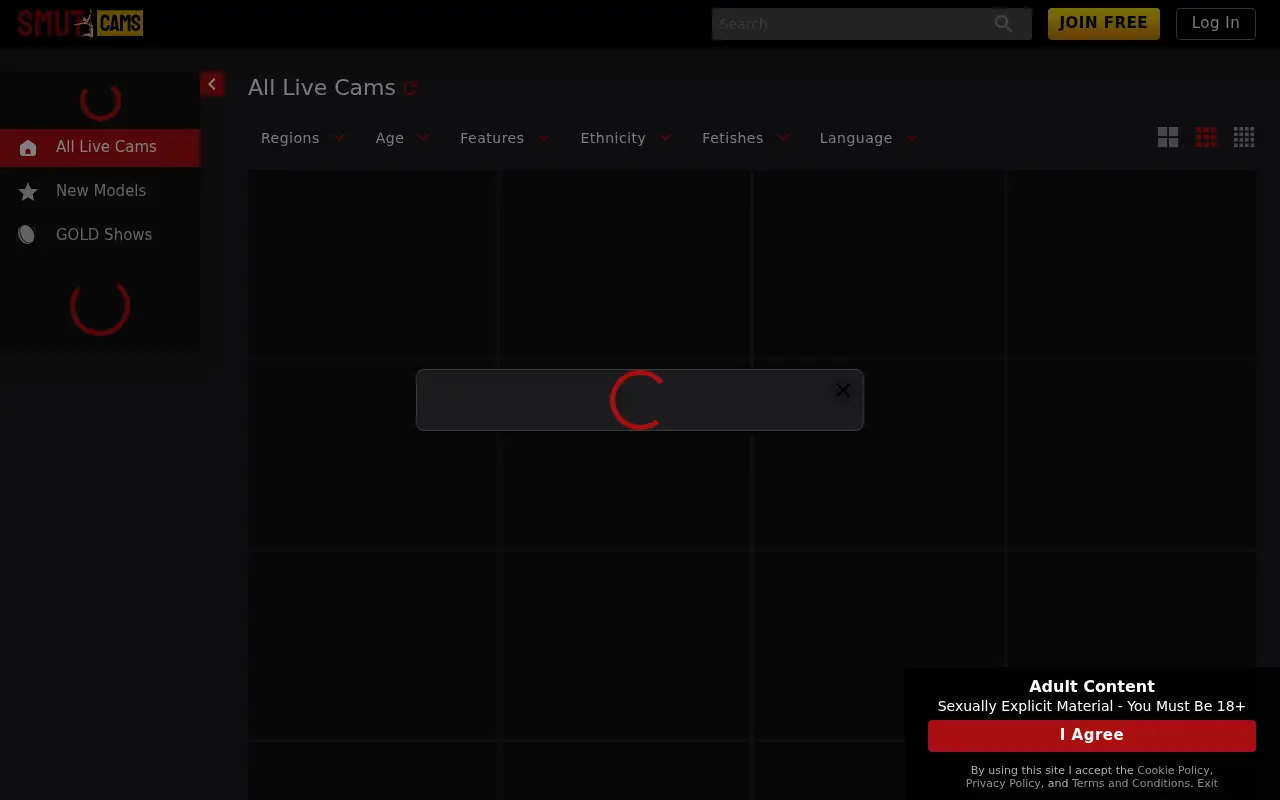The image size is (1280, 800).
Task: Close the loading popup dialog
Action: [843, 390]
